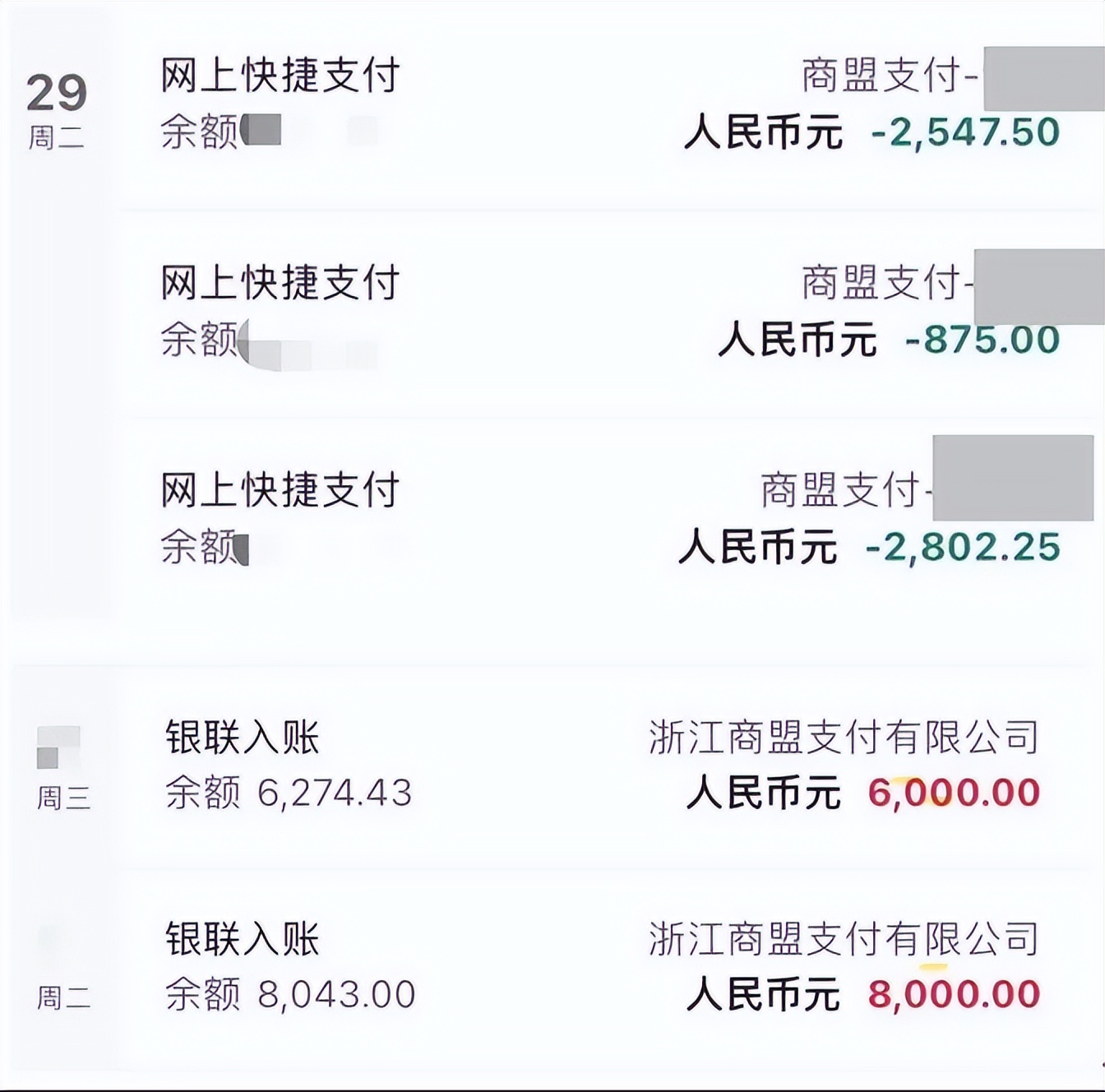1105x1092 pixels.
Task: Click 网上快捷支付 title of the -875.00 payment
Action: pos(280,283)
